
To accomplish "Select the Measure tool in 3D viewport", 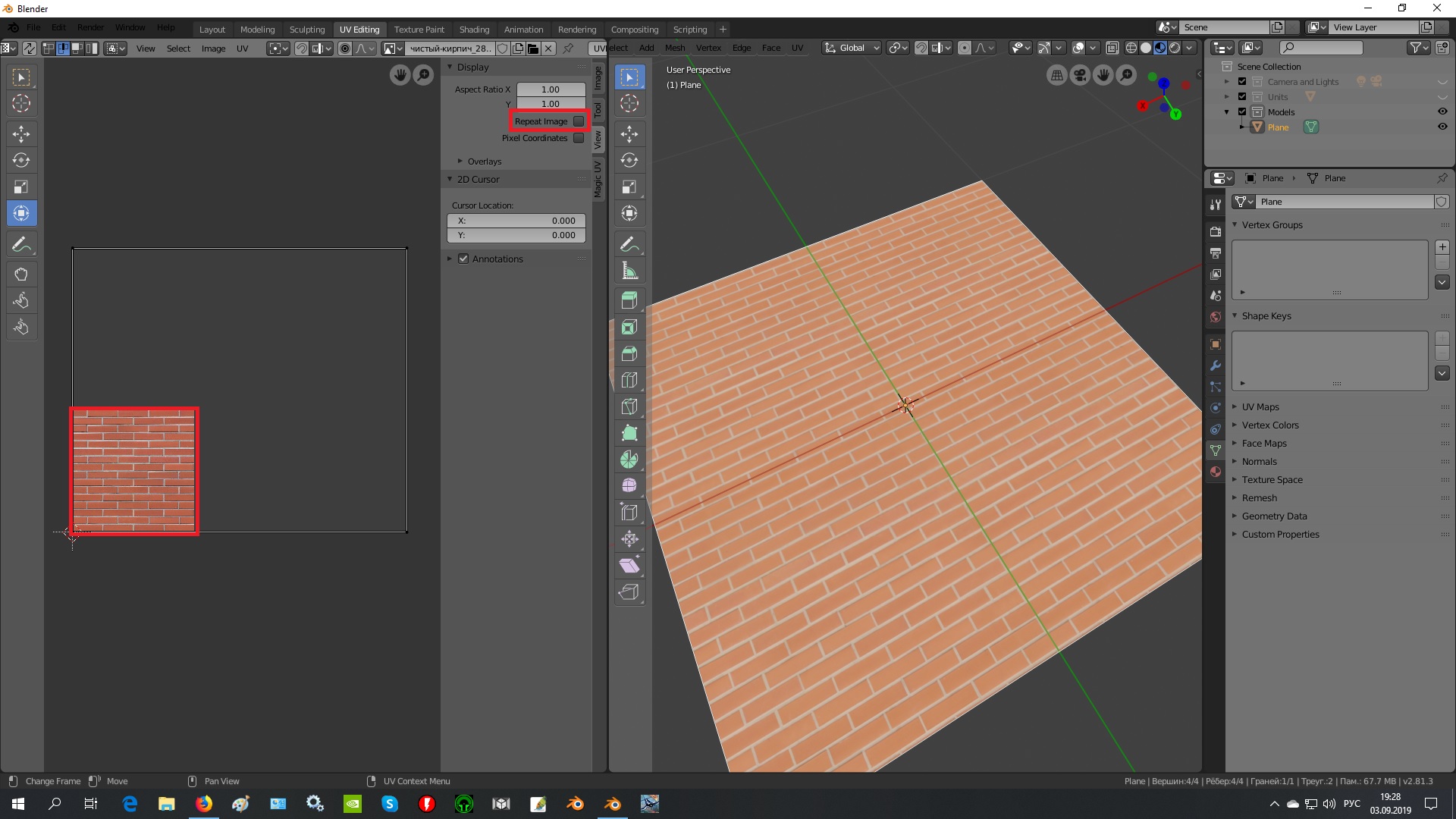I will coord(629,271).
